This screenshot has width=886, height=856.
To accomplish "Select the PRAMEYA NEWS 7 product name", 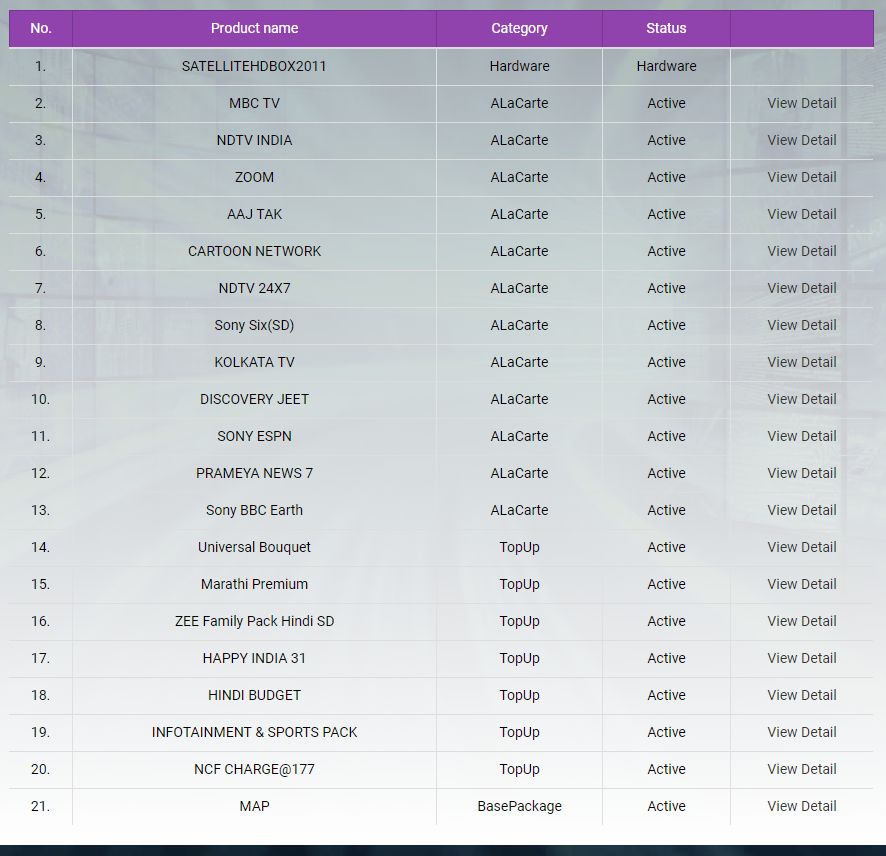I will coord(254,473).
